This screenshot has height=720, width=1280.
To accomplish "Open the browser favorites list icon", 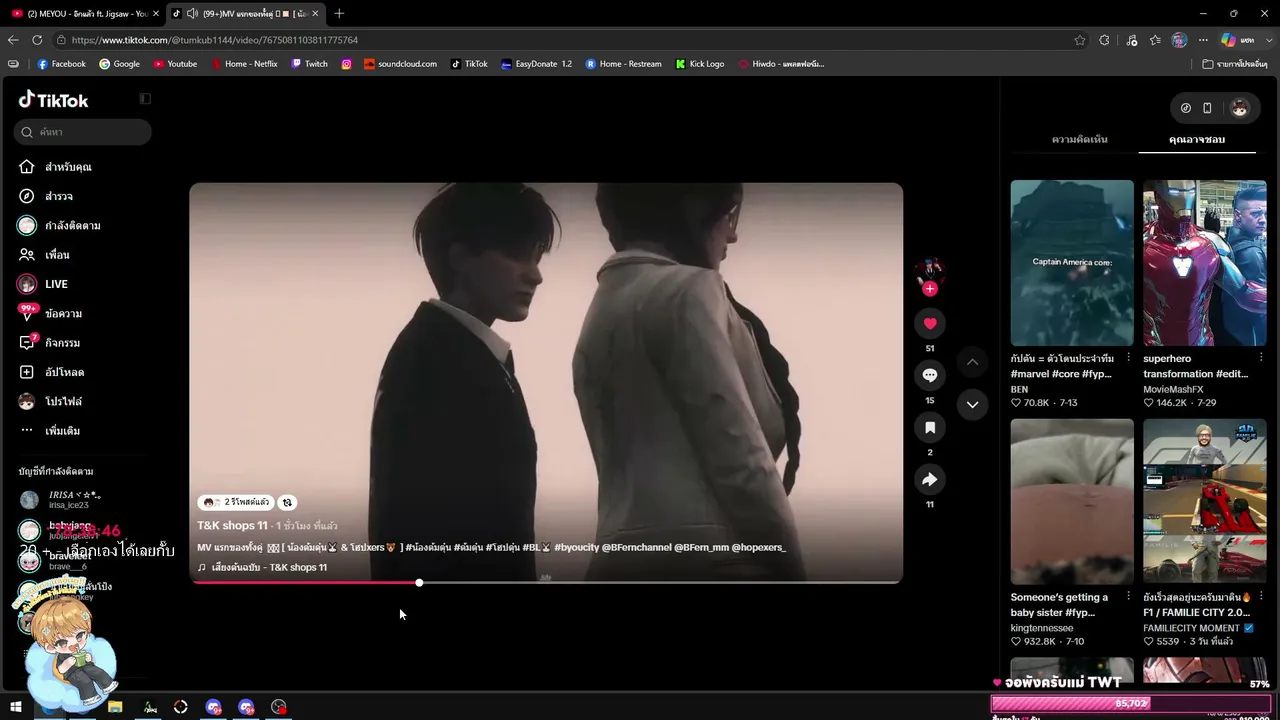I will [1155, 40].
